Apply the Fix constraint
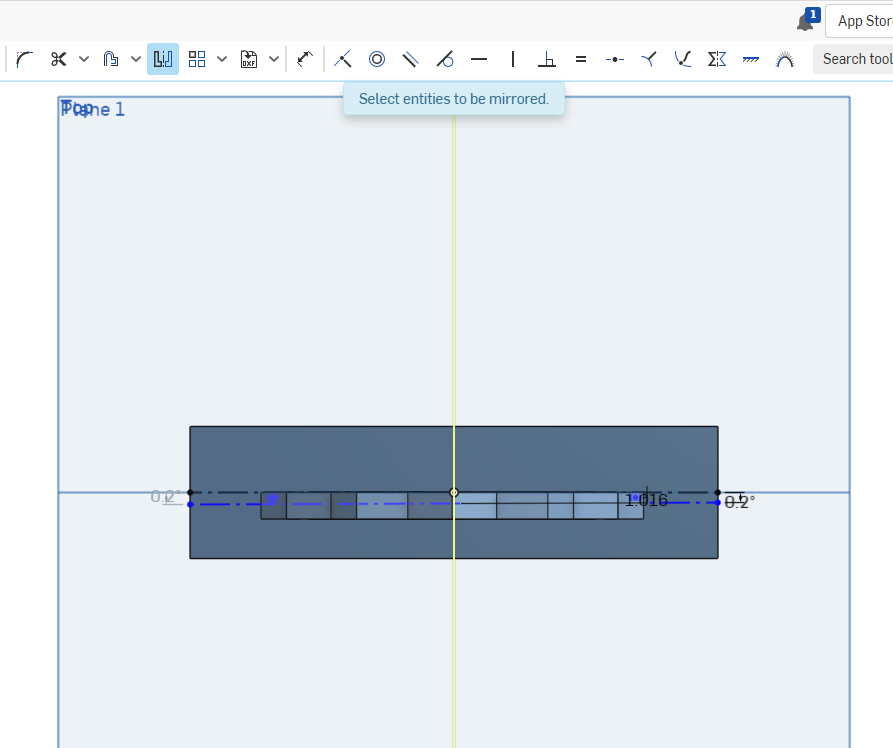 tap(751, 59)
